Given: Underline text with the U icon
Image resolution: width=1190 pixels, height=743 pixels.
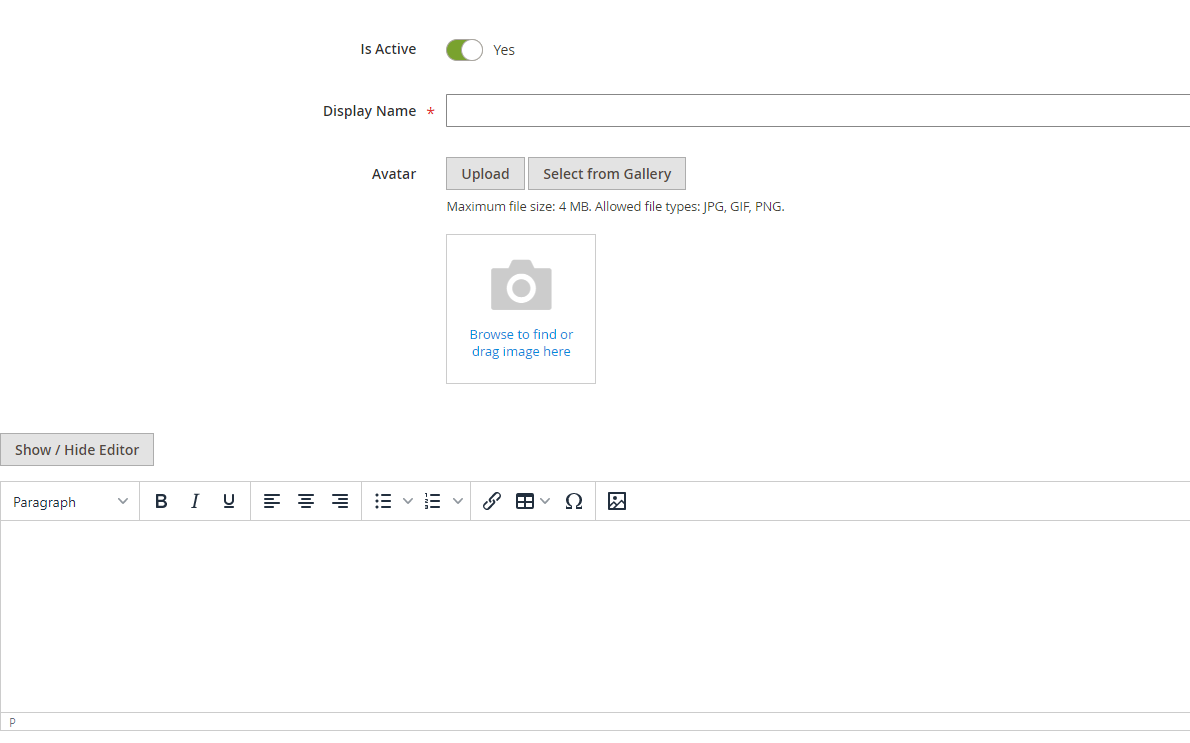Looking at the screenshot, I should [228, 501].
